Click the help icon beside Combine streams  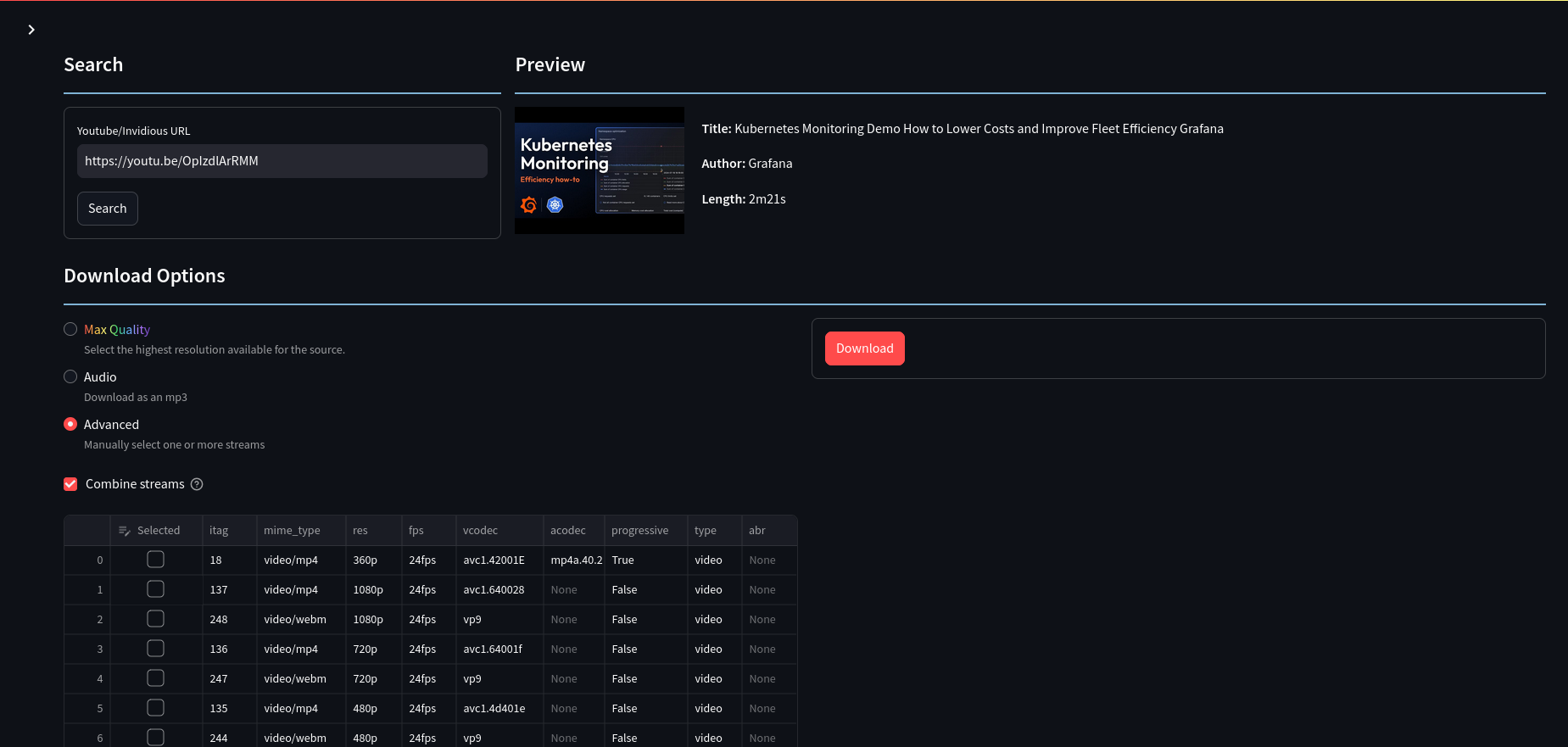pos(197,484)
